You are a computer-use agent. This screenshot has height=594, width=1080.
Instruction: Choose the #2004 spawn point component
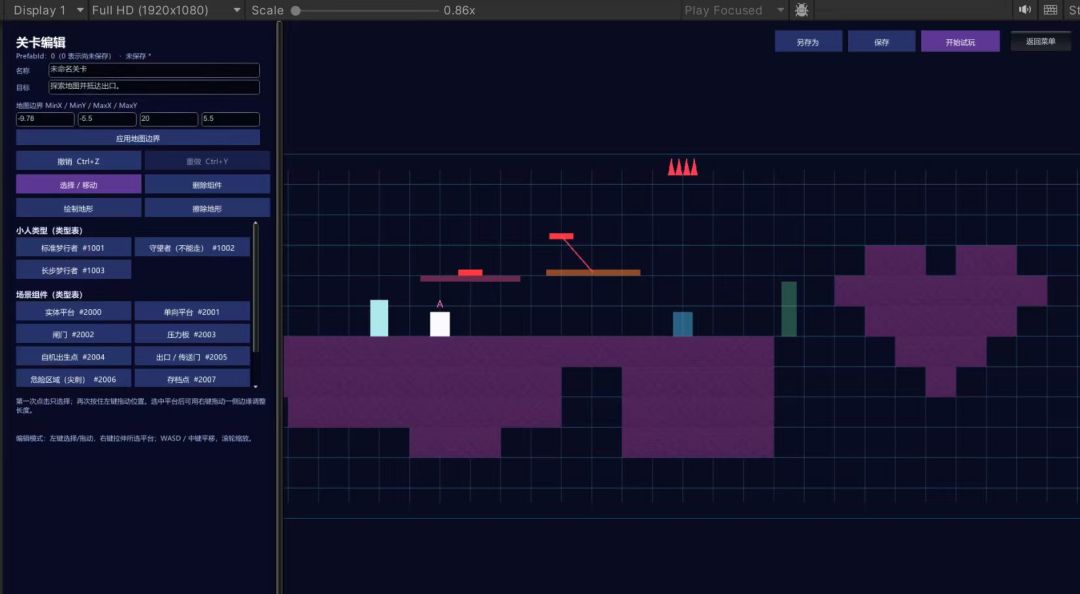coord(74,356)
